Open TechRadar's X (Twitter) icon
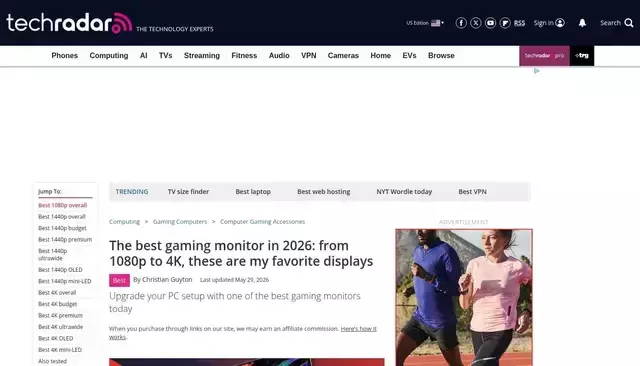The width and height of the screenshot is (640, 366). coord(476,23)
